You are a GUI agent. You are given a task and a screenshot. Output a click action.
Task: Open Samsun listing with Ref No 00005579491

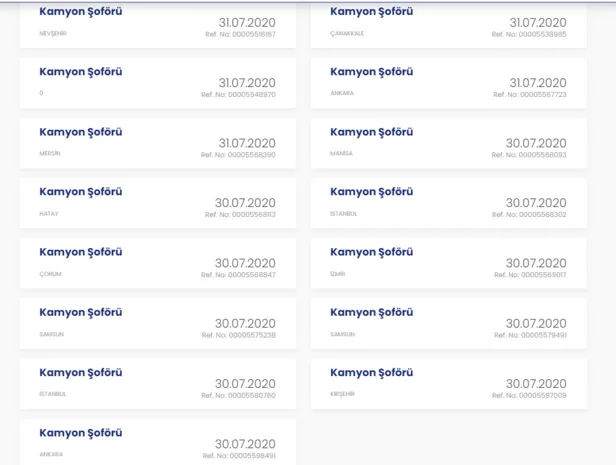tap(371, 312)
